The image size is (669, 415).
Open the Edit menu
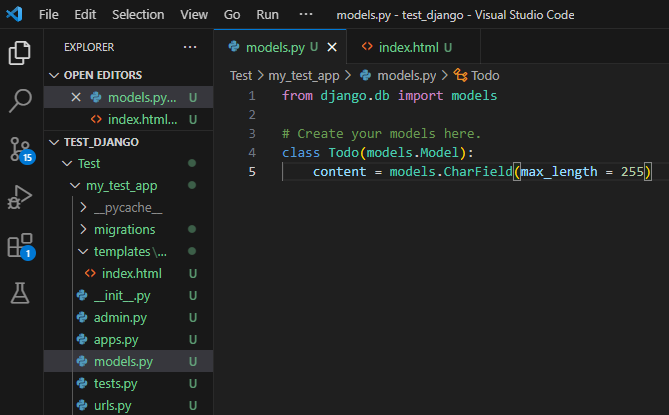point(85,15)
